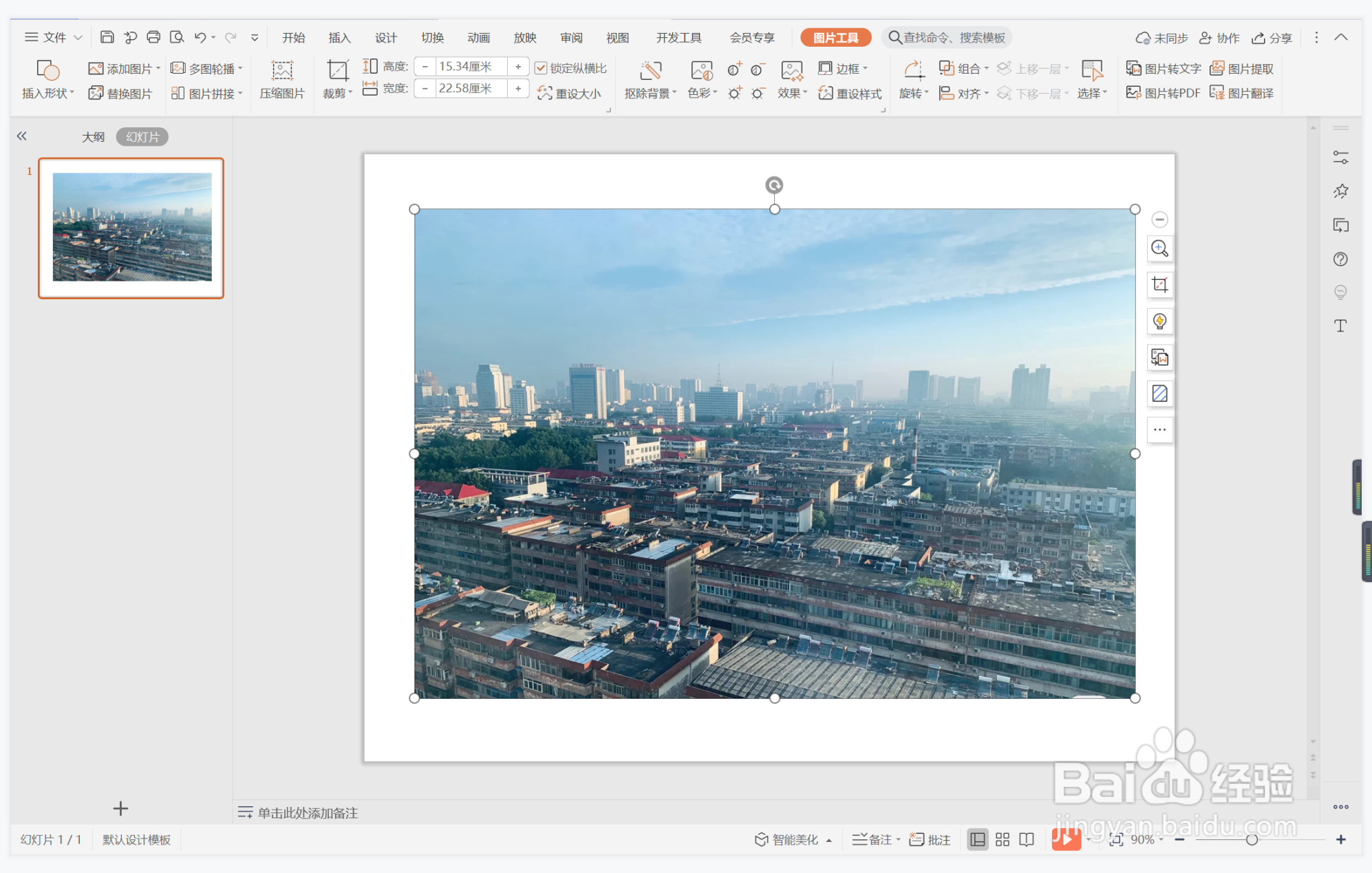Click the Picture to Text (图片转文字) icon
Viewport: 1372px width, 873px height.
(x=1133, y=68)
